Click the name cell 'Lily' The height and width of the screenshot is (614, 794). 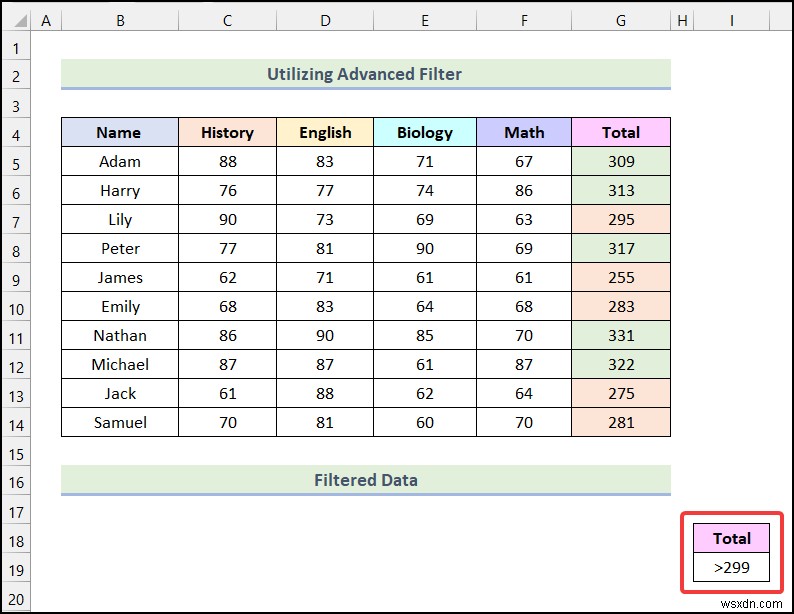(120, 219)
